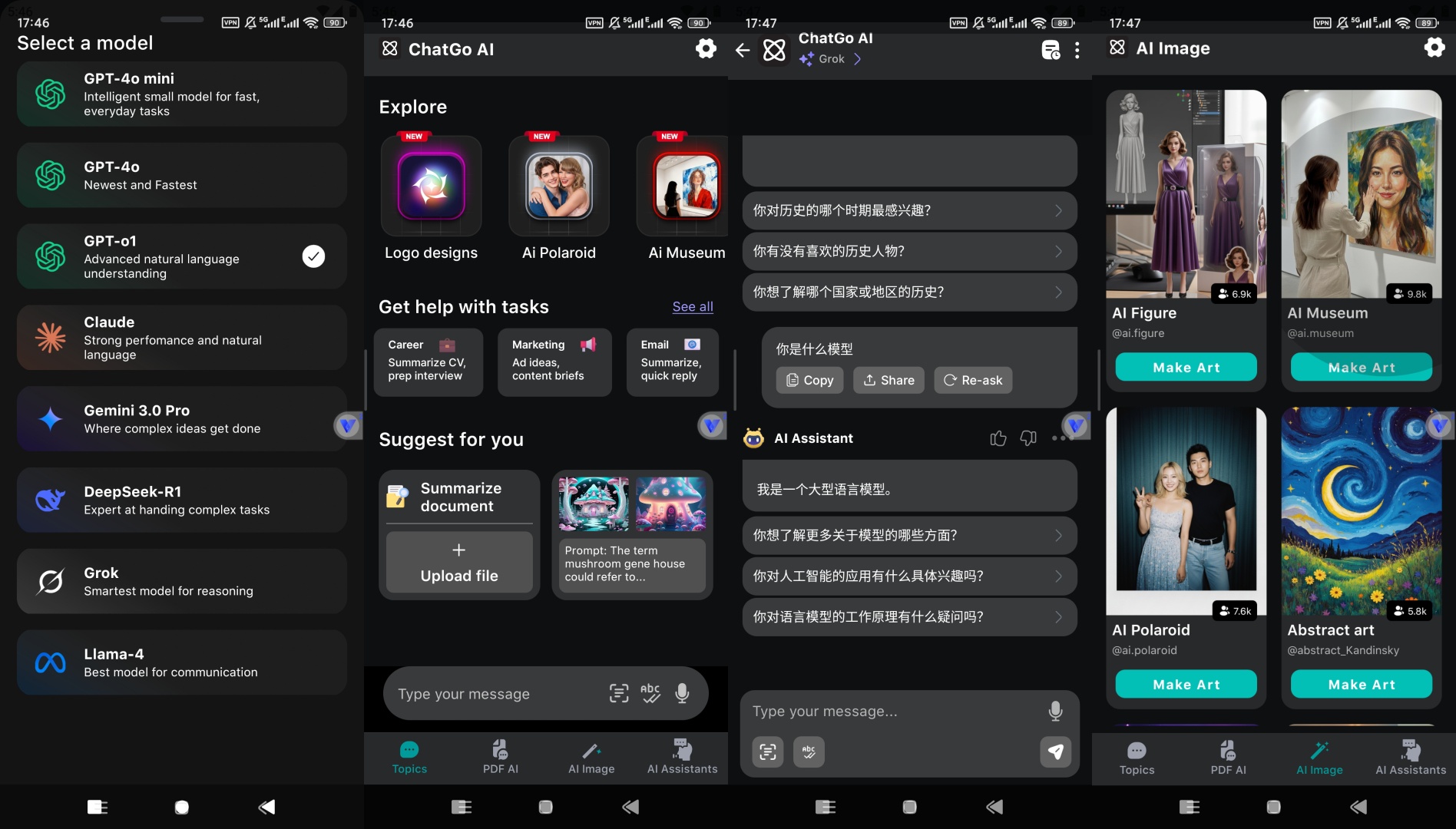This screenshot has height=829, width=1456.
Task: Expand suggestion 你有没有喜欢的历史人物
Action: pos(910,251)
